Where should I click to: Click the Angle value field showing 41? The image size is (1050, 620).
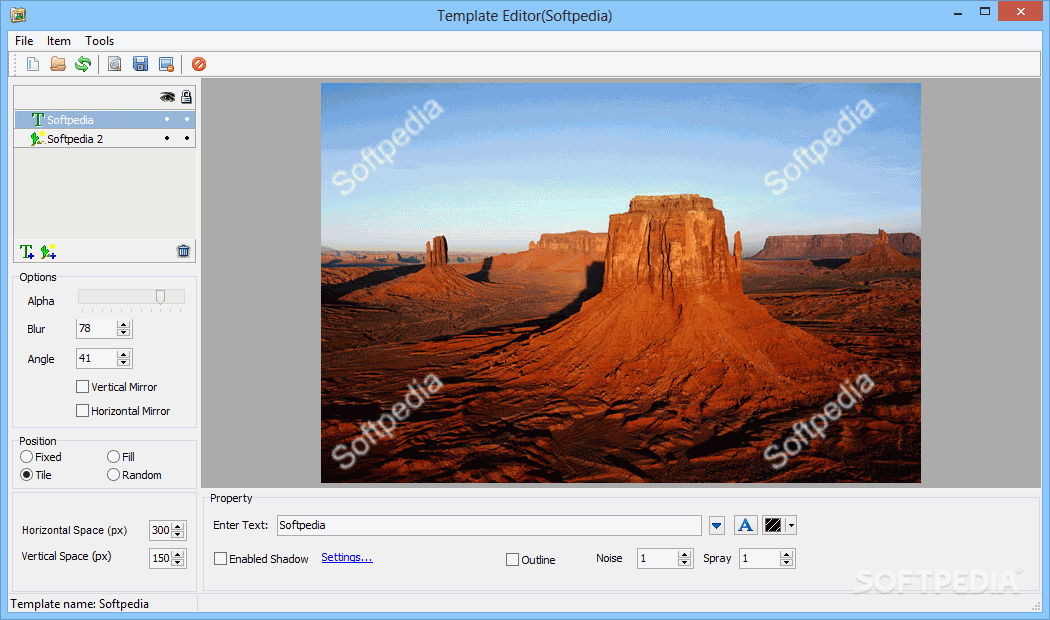(x=96, y=359)
